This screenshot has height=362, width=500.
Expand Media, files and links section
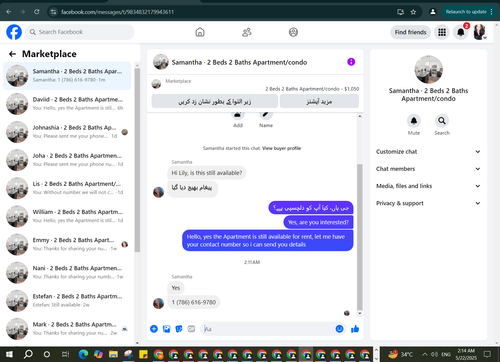coord(428,186)
